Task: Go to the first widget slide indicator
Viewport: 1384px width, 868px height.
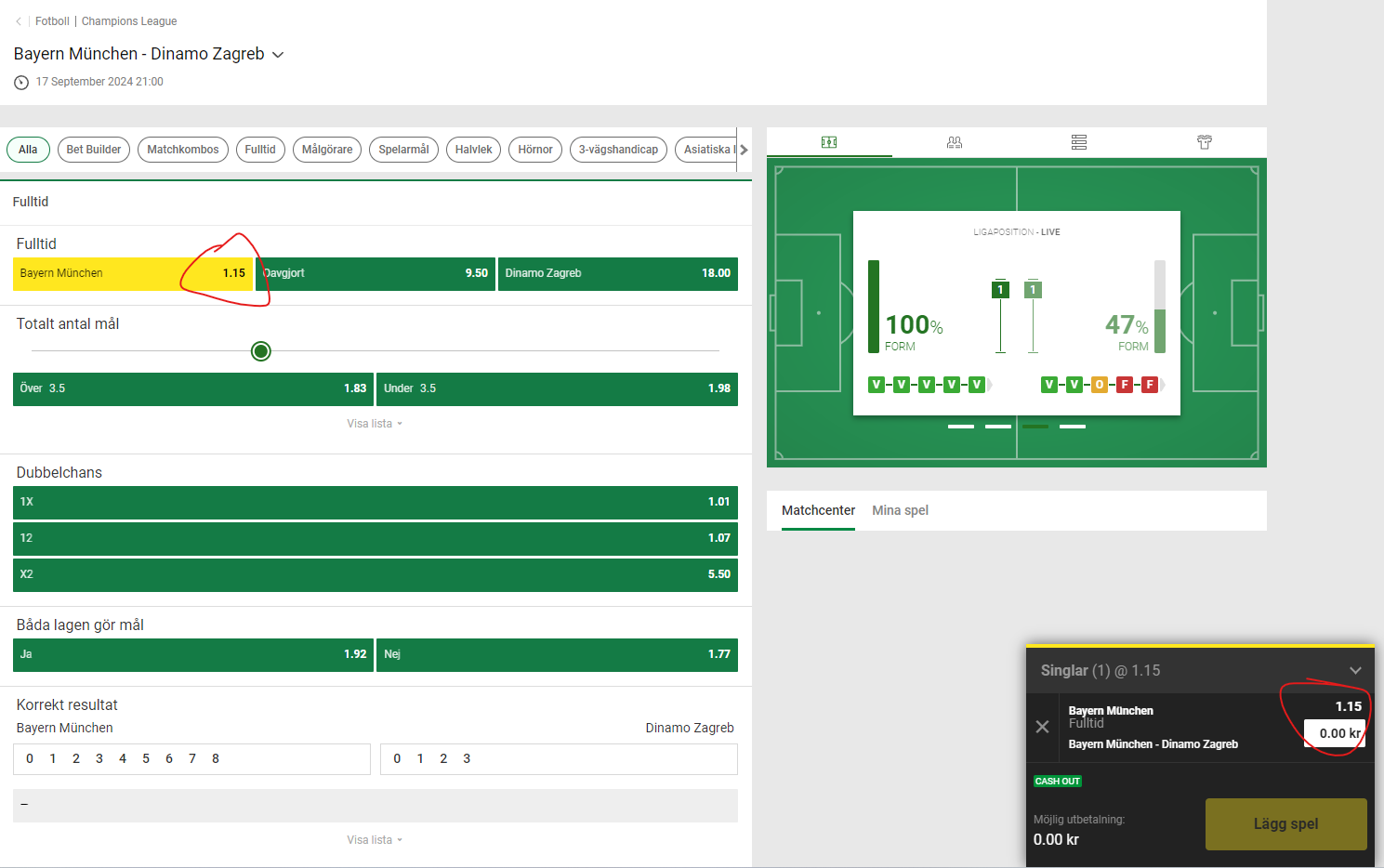Action: pos(961,427)
